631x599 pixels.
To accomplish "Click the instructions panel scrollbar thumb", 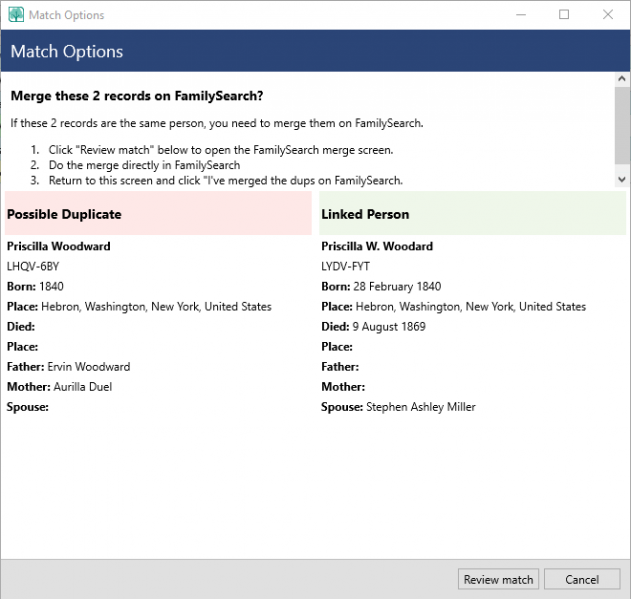I will (x=622, y=125).
